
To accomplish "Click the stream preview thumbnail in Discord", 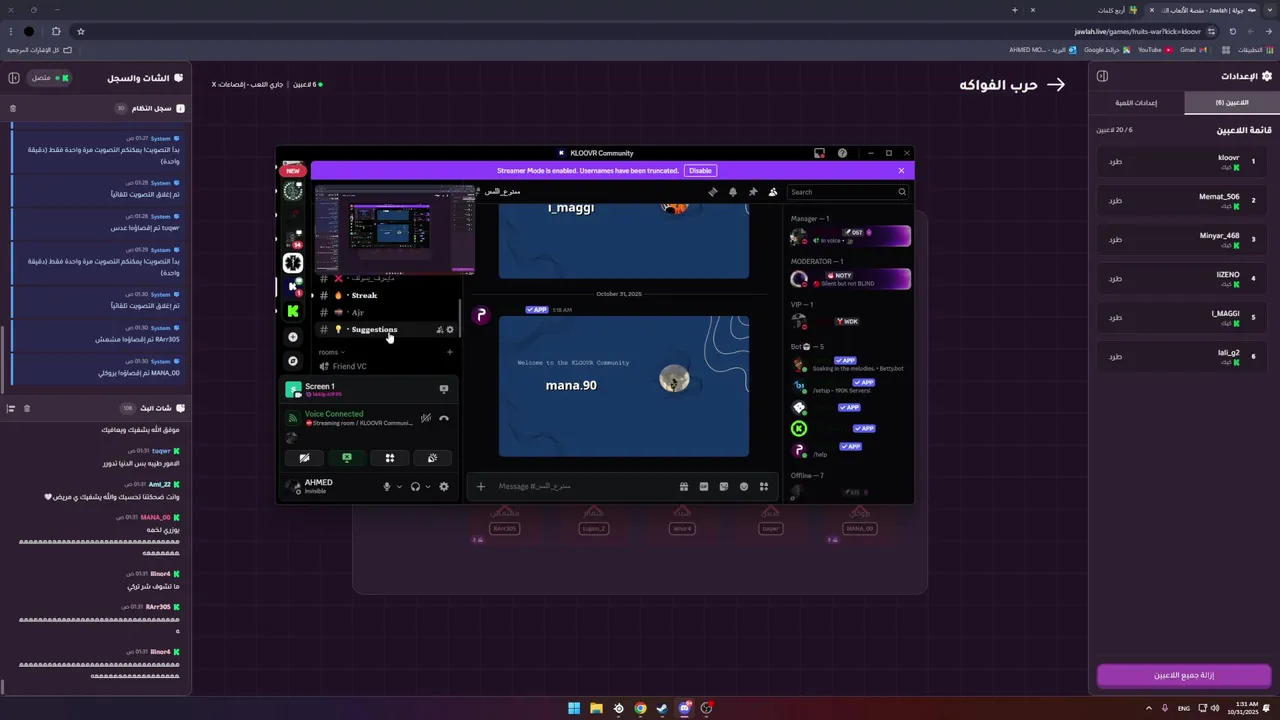I will point(395,229).
